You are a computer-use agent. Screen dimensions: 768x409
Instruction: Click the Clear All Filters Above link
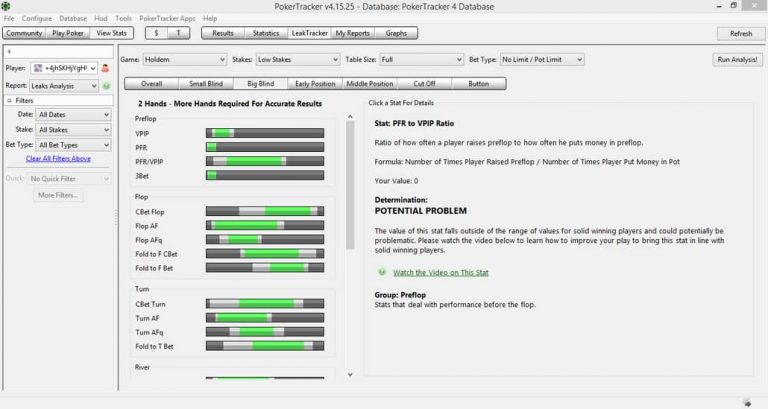58,158
